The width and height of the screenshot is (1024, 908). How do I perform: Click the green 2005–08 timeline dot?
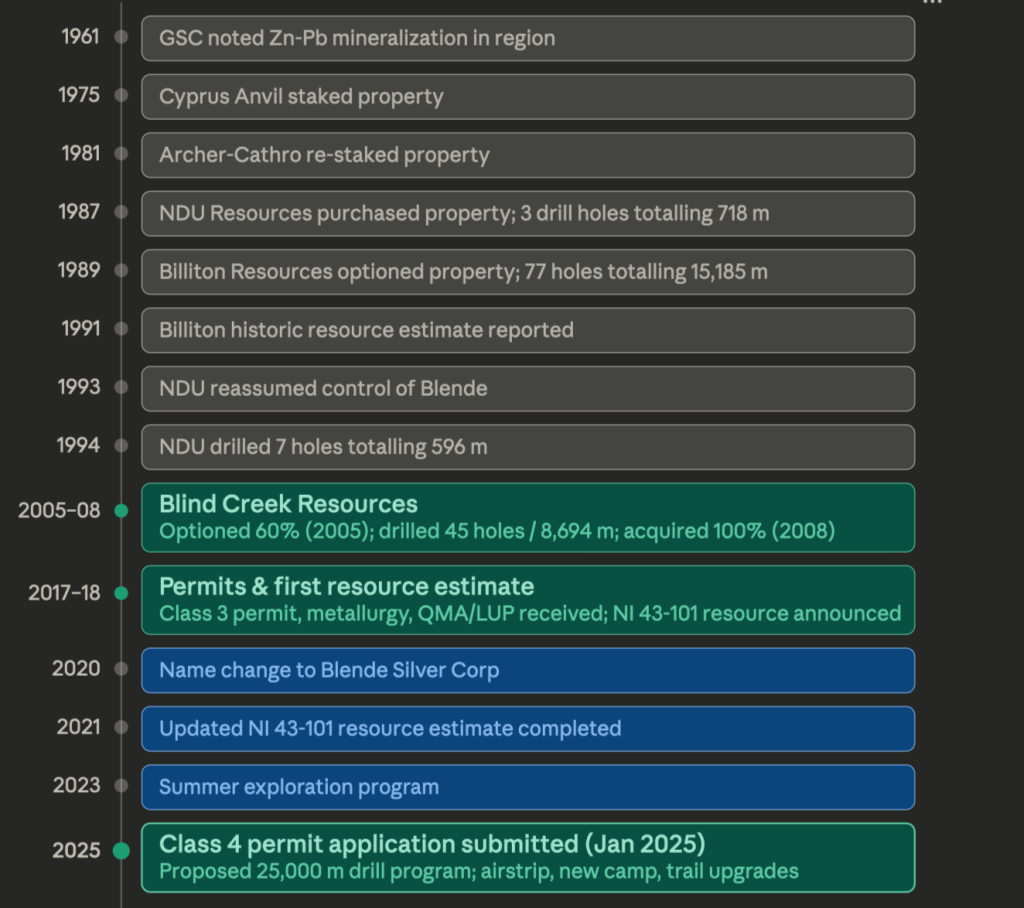pos(121,511)
